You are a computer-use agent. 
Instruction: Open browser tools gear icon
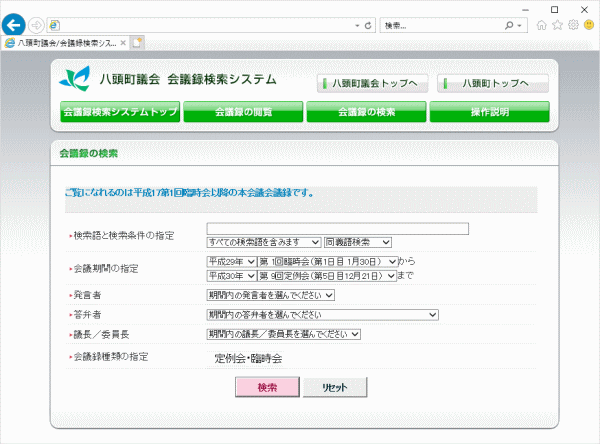(x=573, y=25)
